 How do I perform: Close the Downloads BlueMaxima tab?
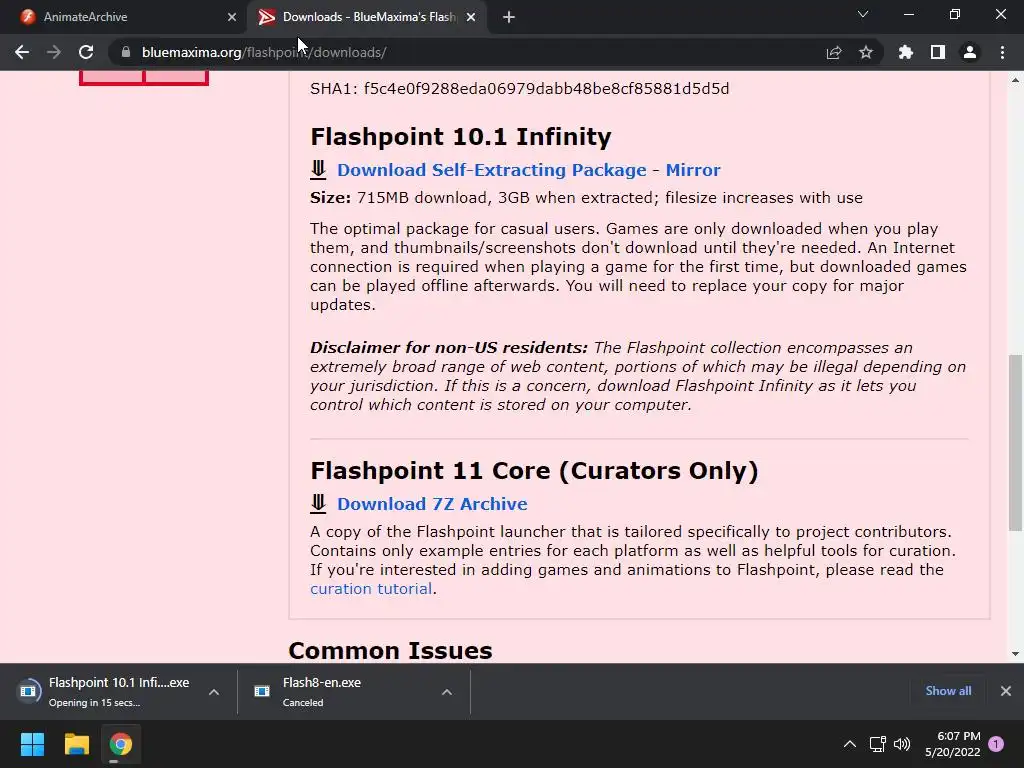coord(471,17)
